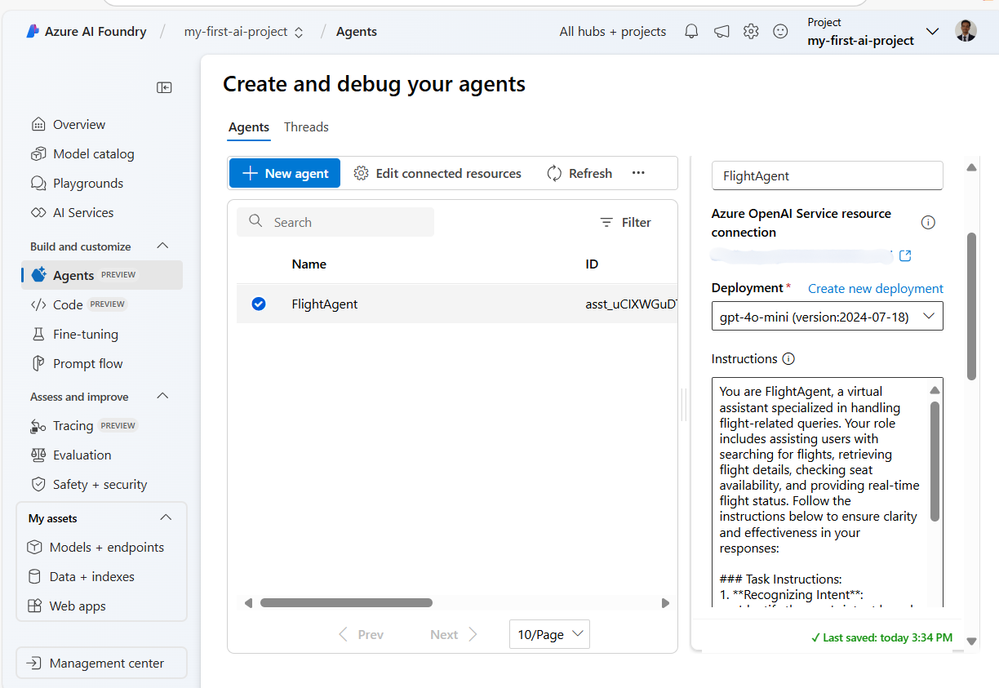
Task: Open Management center
Action: point(102,663)
